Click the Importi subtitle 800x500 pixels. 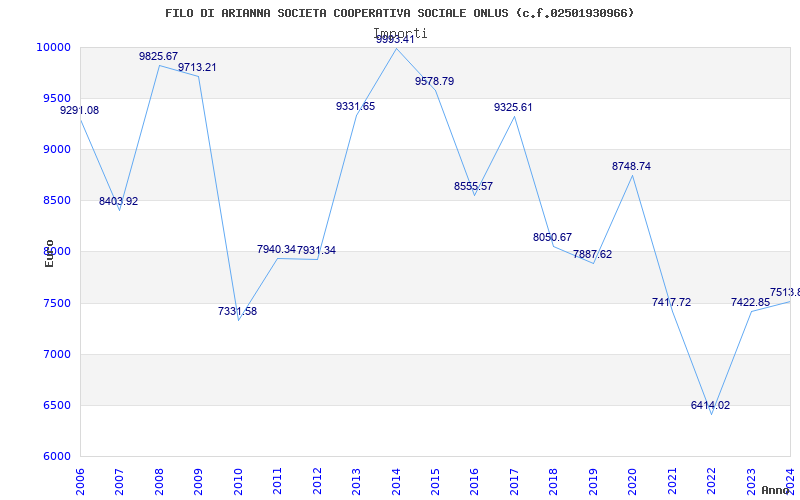click(401, 33)
